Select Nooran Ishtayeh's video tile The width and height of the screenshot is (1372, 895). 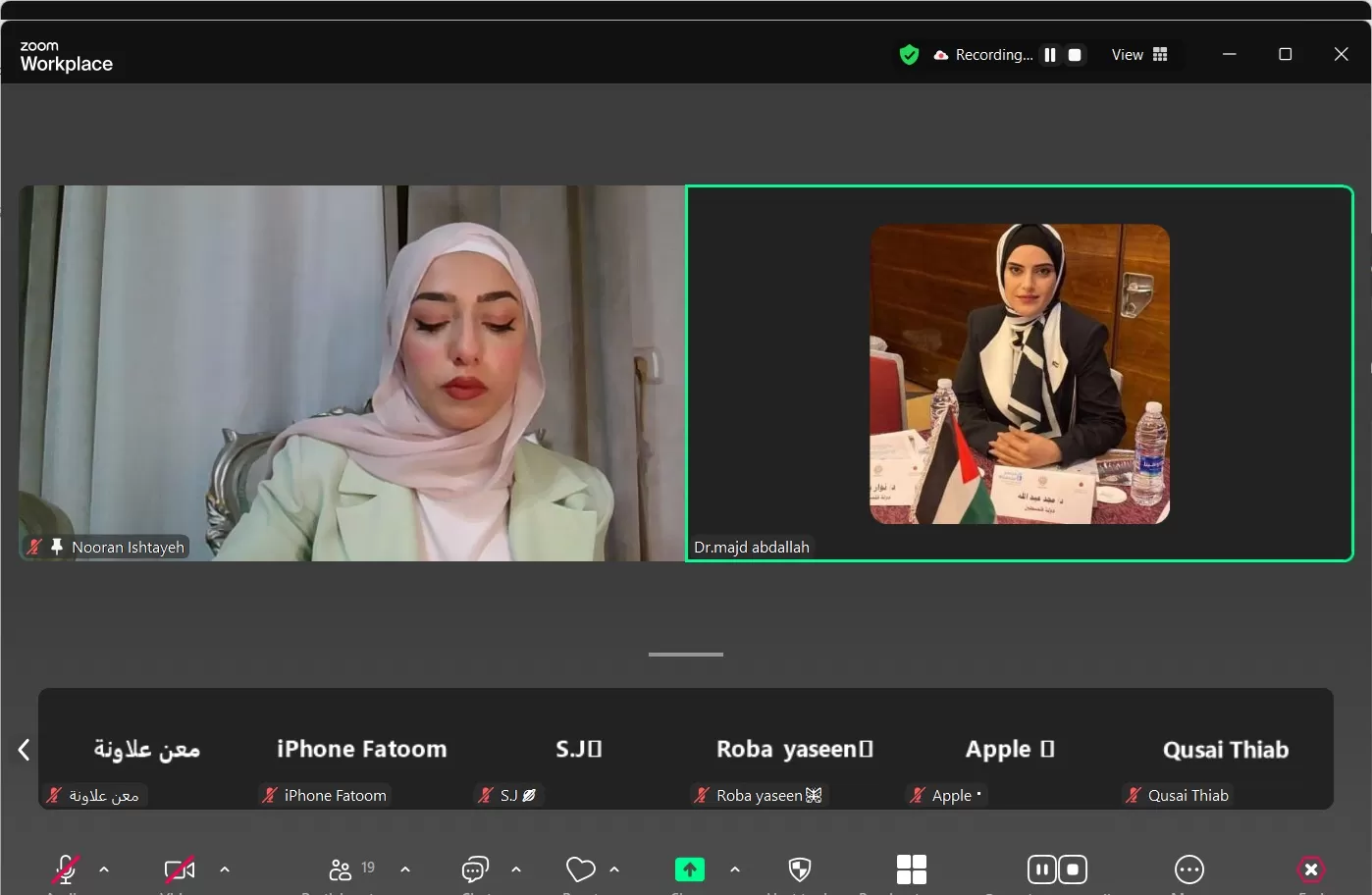coord(352,373)
